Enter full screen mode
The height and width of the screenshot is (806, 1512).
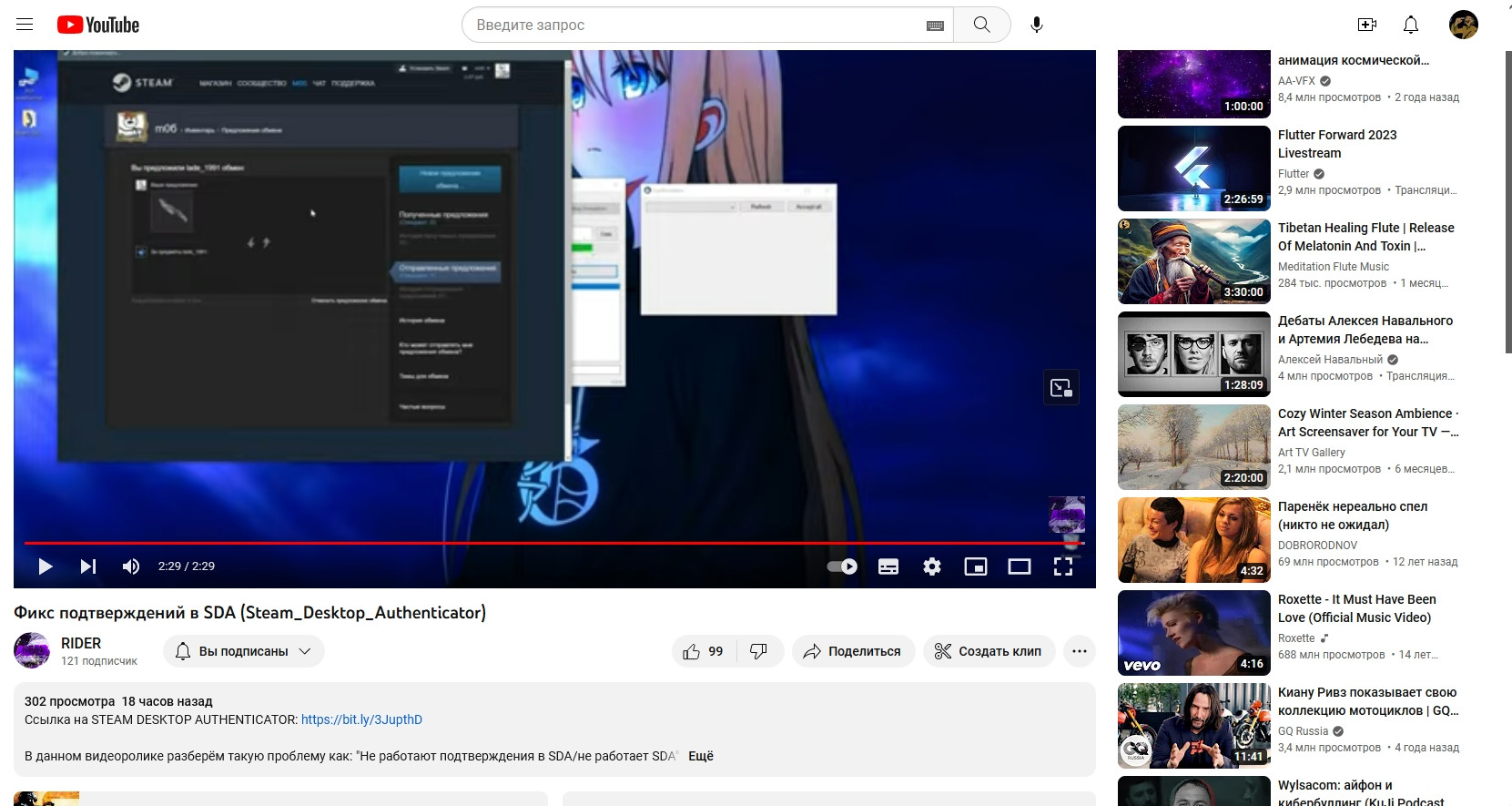(x=1063, y=566)
